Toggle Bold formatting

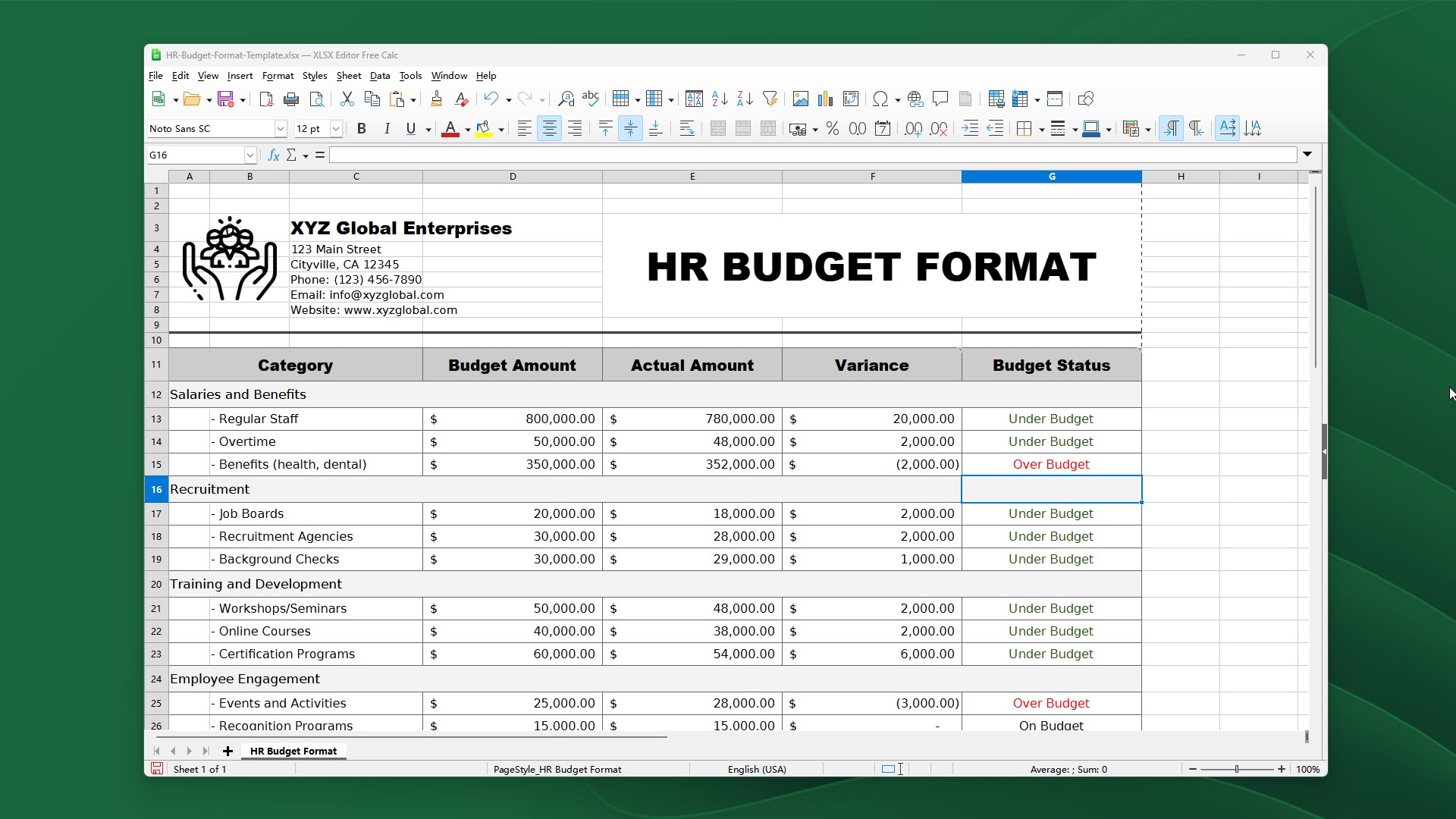pyautogui.click(x=362, y=129)
